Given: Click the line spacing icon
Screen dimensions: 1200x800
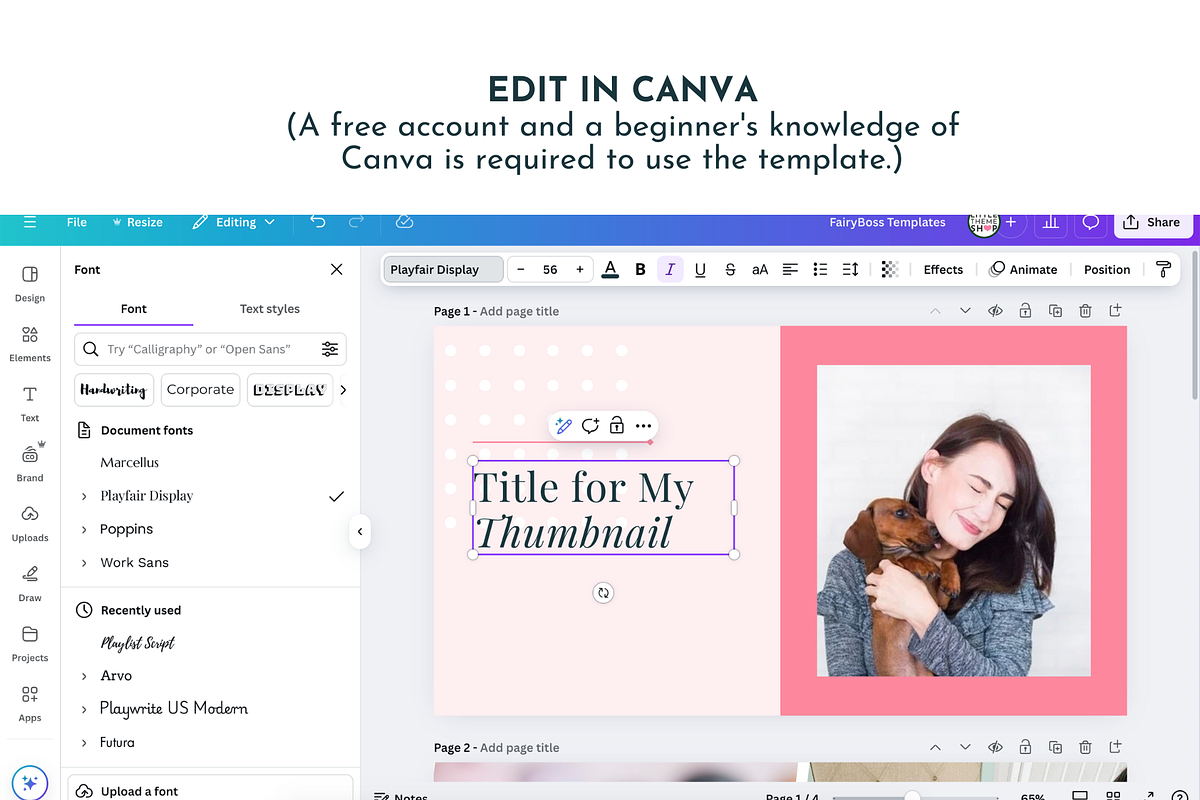Looking at the screenshot, I should click(x=851, y=269).
